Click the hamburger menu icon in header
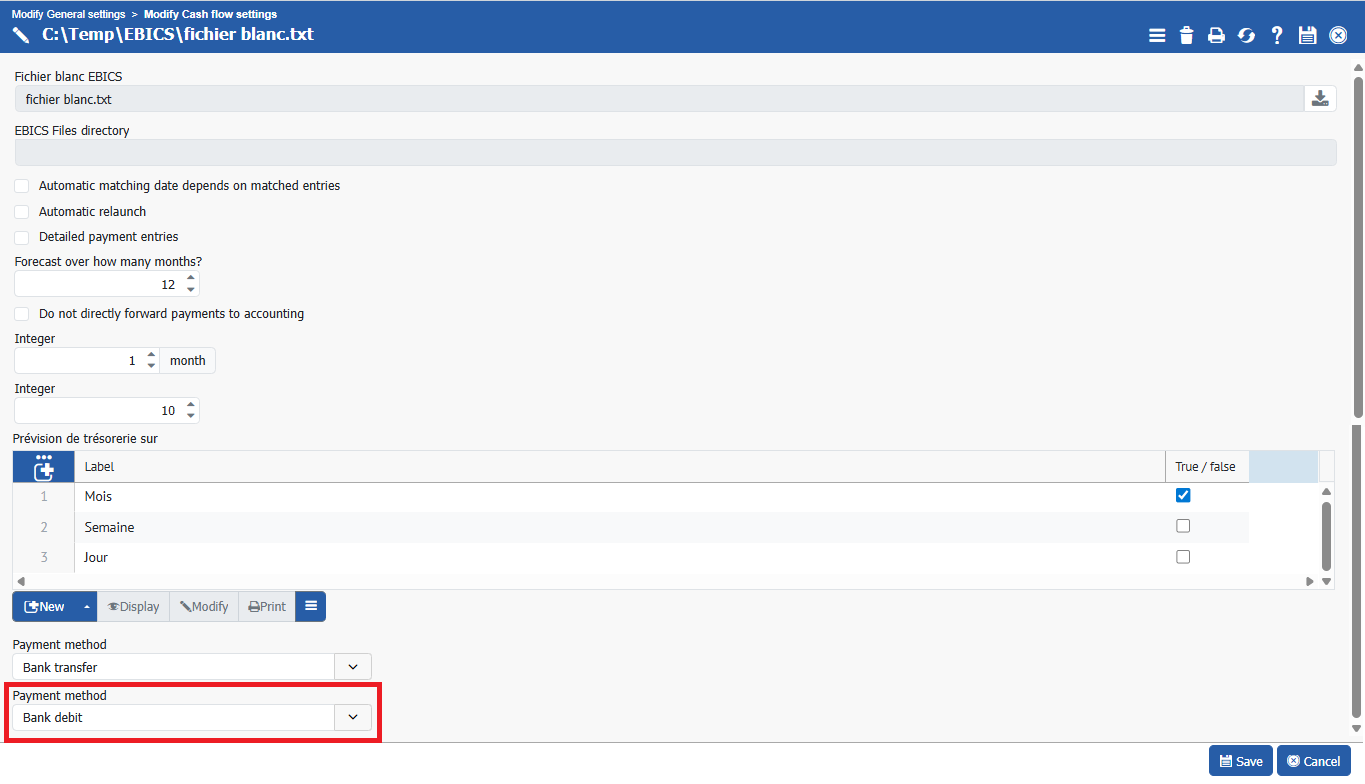 click(x=1157, y=36)
